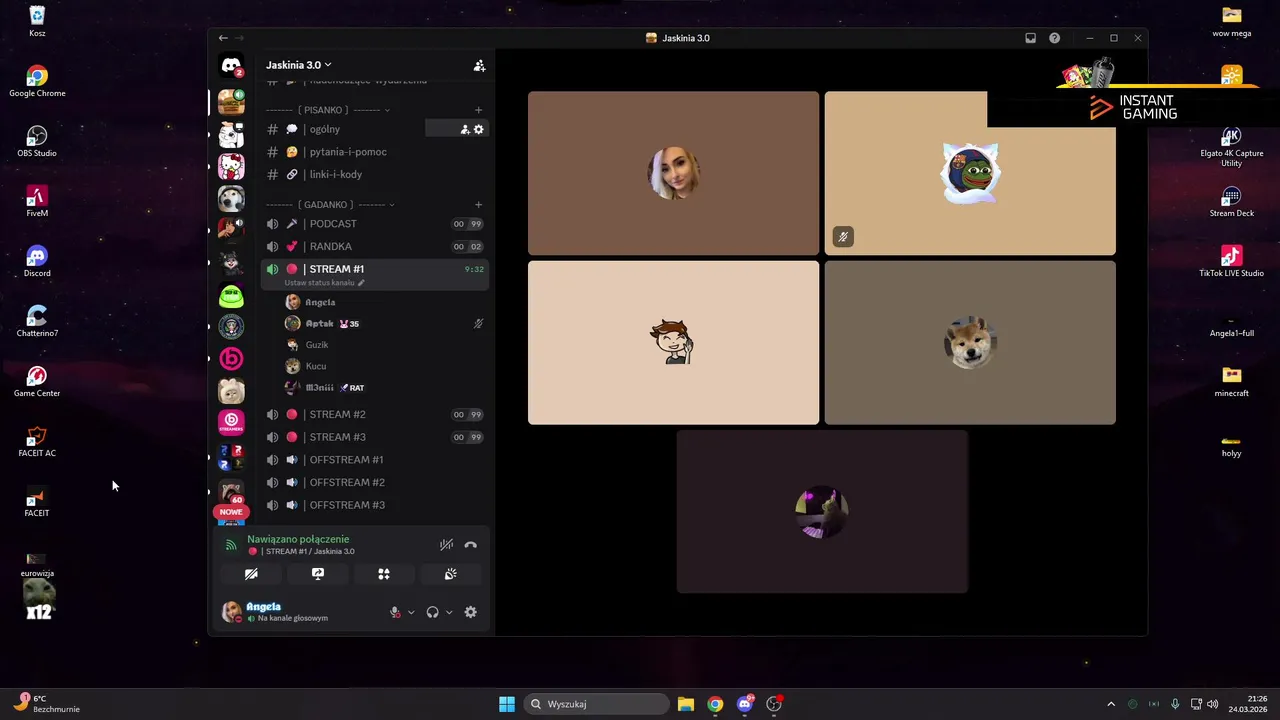Open Discord direct messages home icon
Image resolution: width=1280 pixels, height=720 pixels.
[x=231, y=66]
